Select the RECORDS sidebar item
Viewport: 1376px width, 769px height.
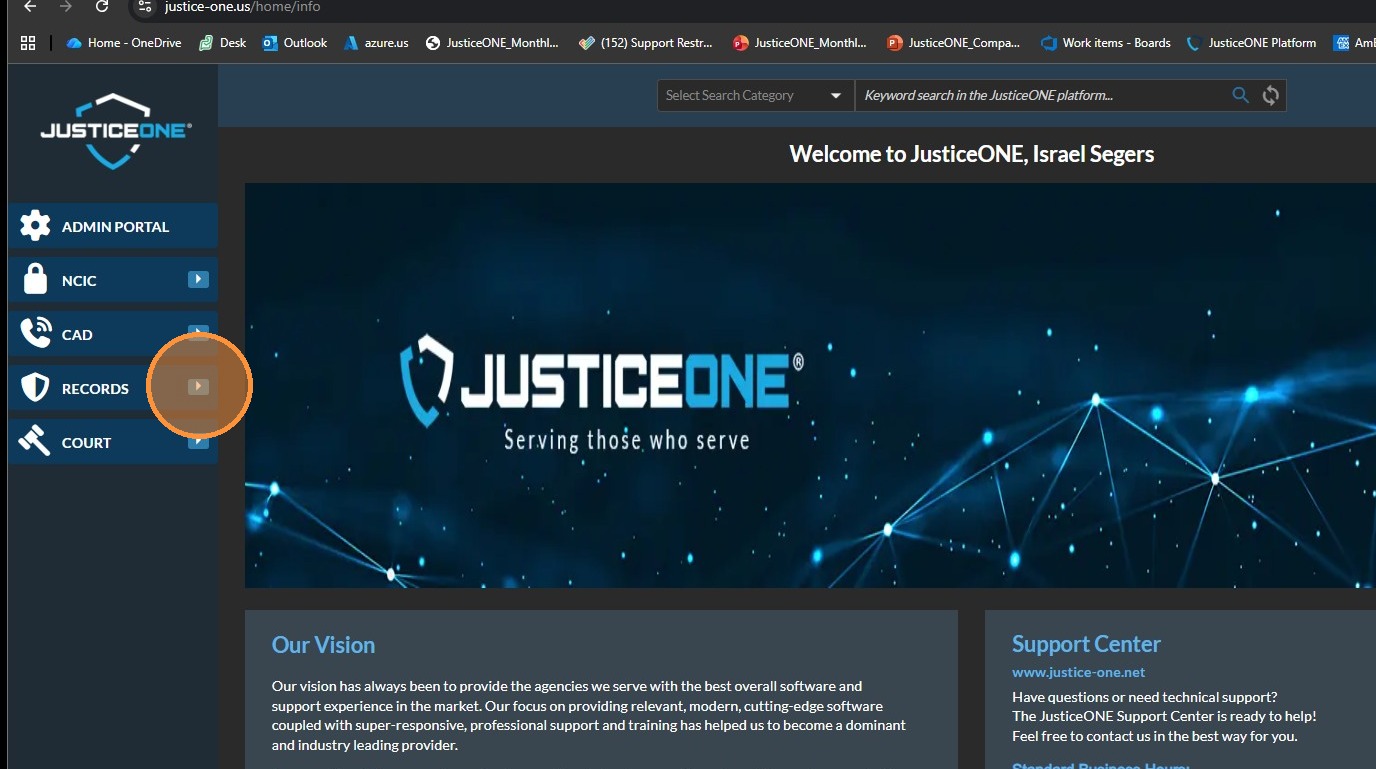tap(113, 388)
